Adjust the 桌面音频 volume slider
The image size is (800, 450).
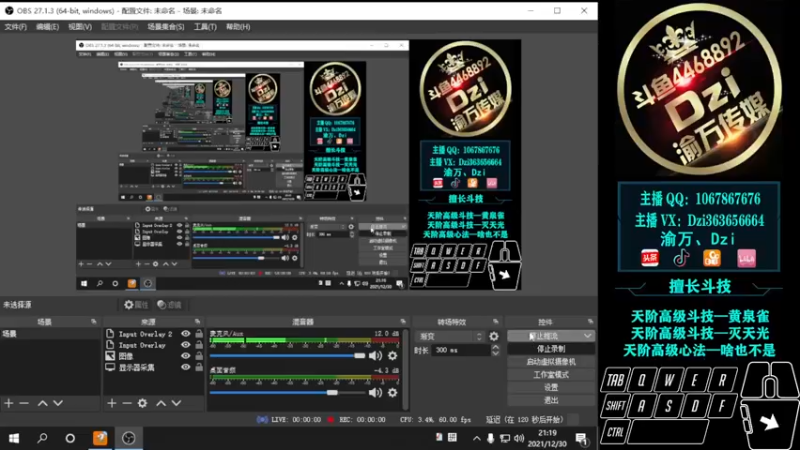(287, 392)
